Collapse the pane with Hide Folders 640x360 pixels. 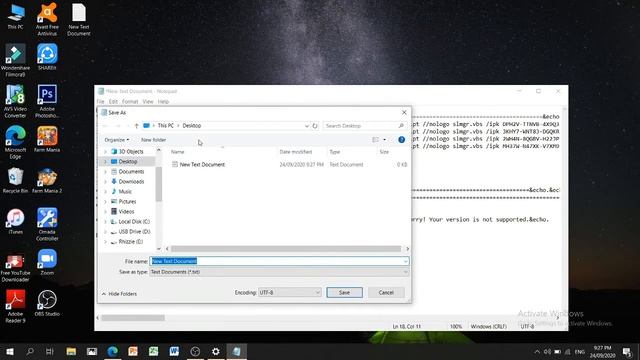[119, 294]
